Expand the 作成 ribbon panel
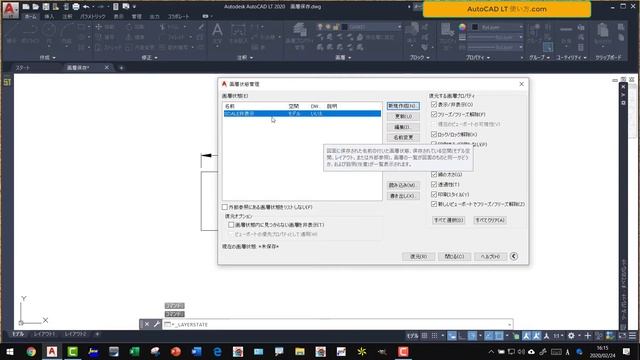 click(x=47, y=58)
